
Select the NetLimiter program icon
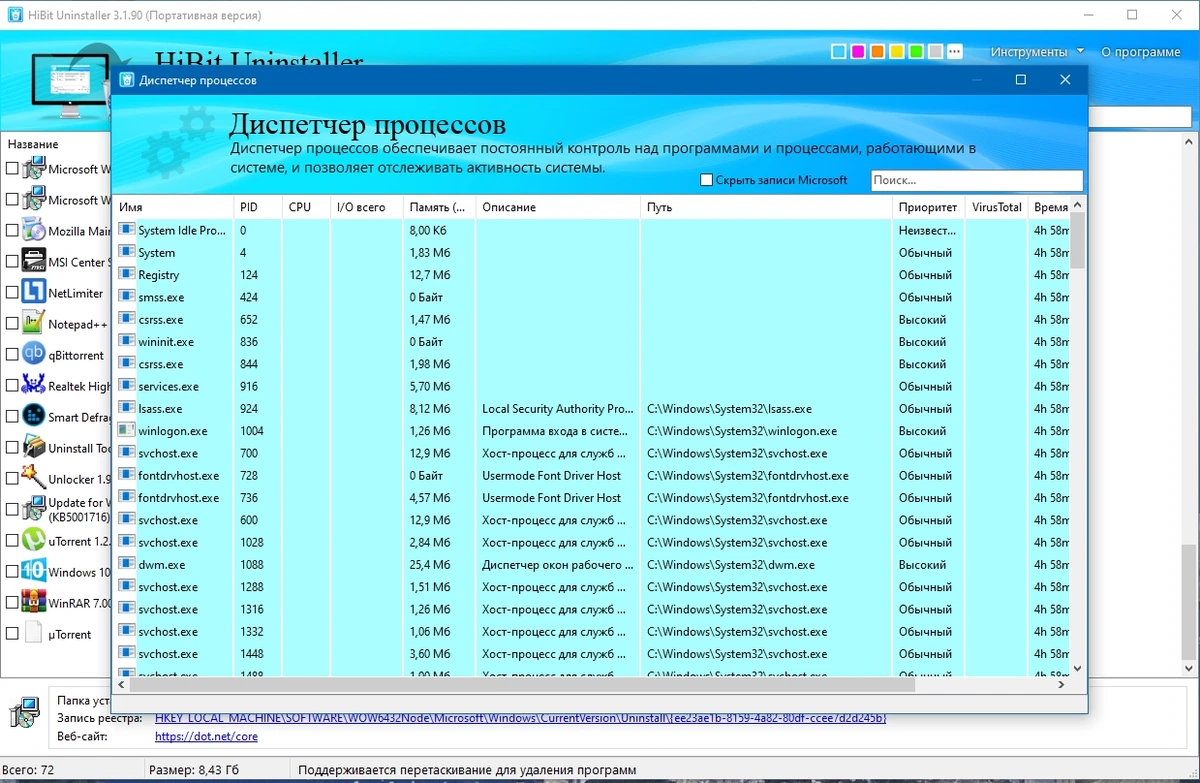tap(34, 292)
